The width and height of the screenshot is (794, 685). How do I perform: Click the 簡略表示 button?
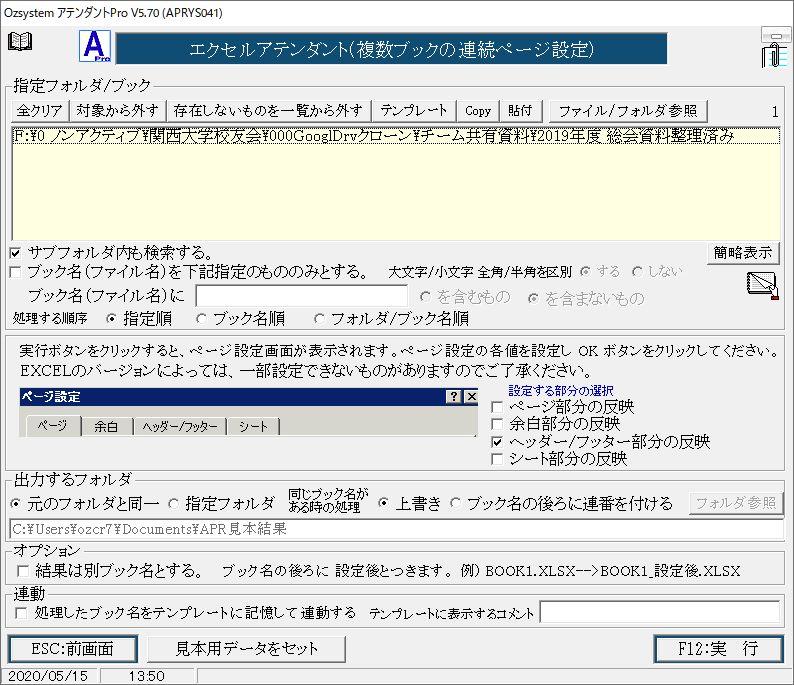tap(742, 252)
